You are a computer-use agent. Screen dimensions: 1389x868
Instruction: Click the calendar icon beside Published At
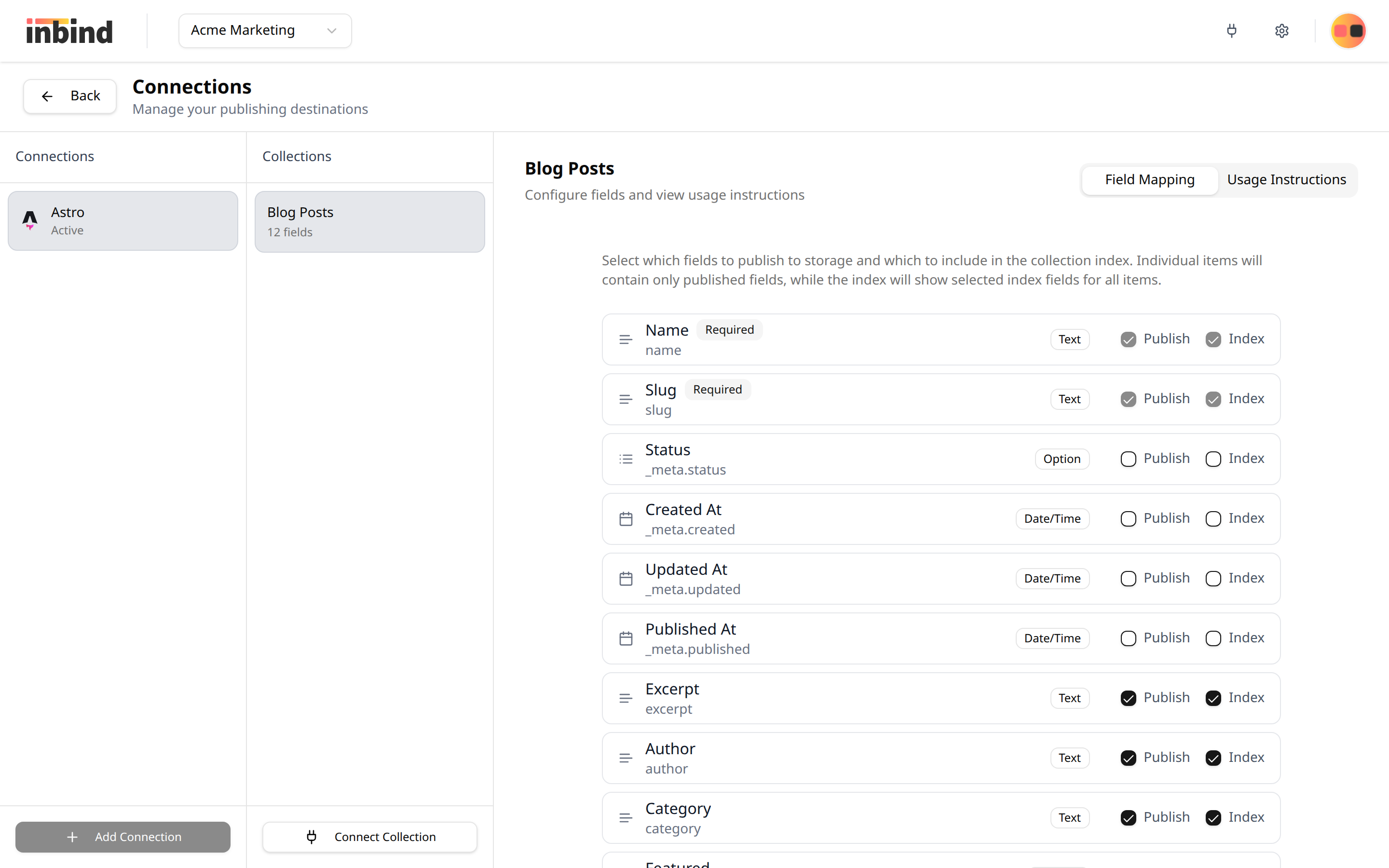(x=626, y=638)
